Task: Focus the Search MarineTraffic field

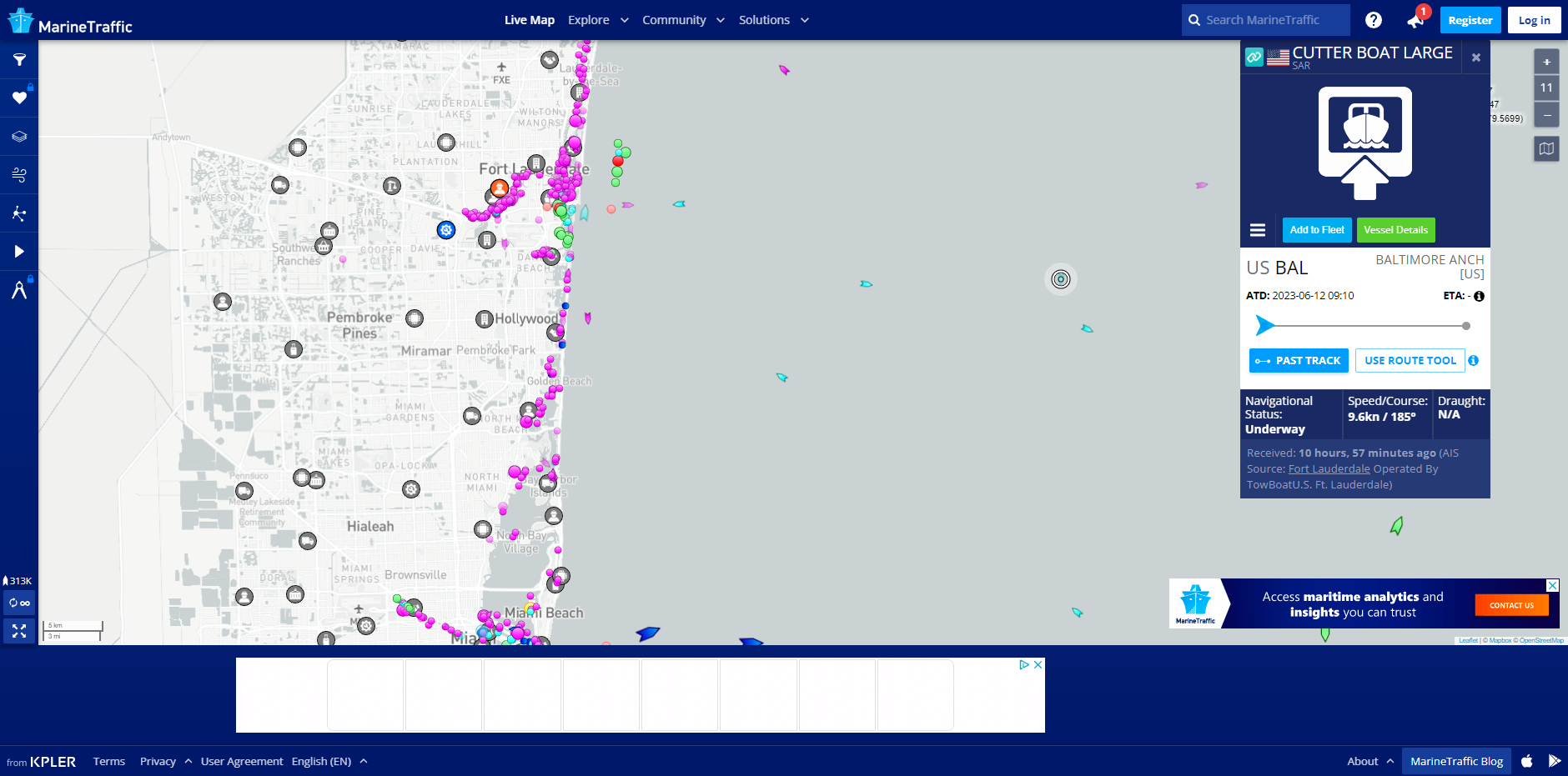Action: [1265, 20]
